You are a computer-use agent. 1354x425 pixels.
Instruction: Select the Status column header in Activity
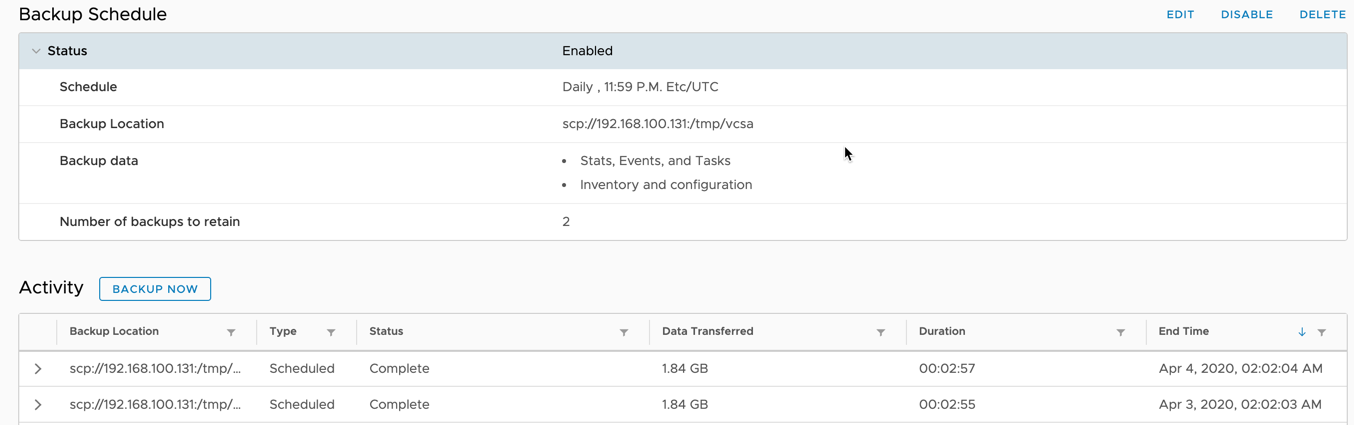pos(386,331)
